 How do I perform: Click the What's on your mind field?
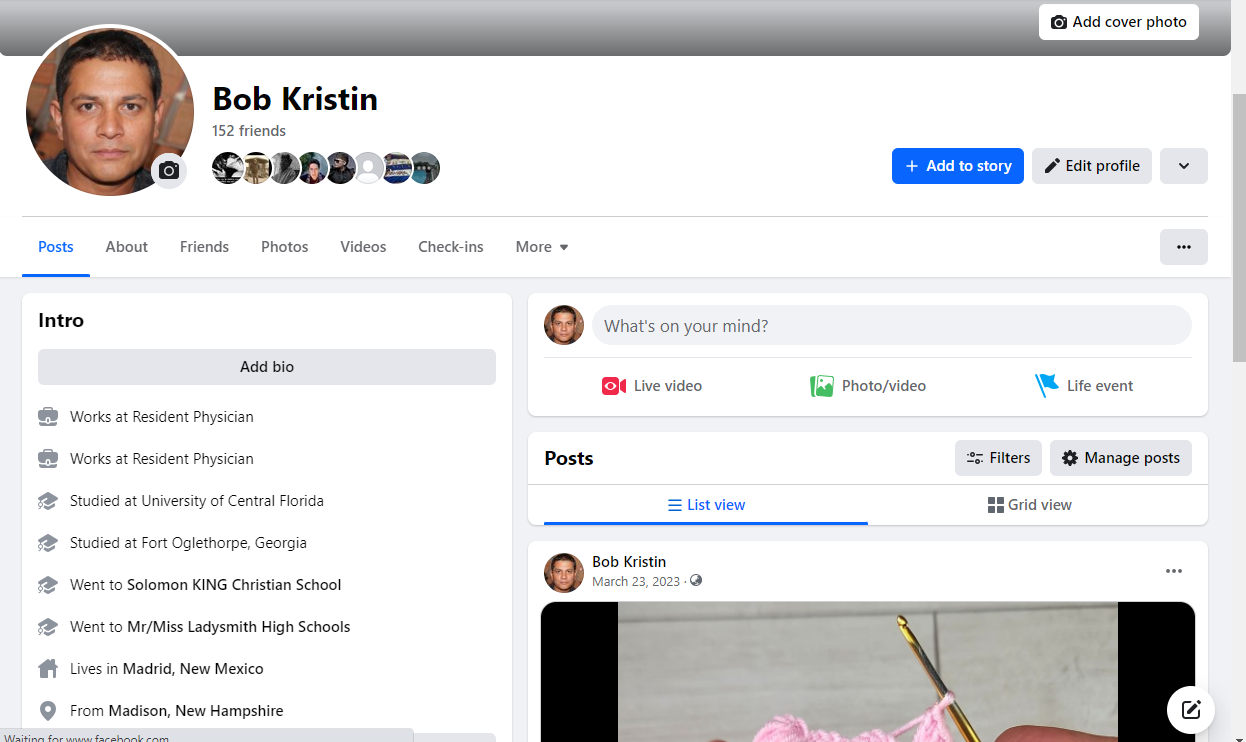[x=892, y=326]
